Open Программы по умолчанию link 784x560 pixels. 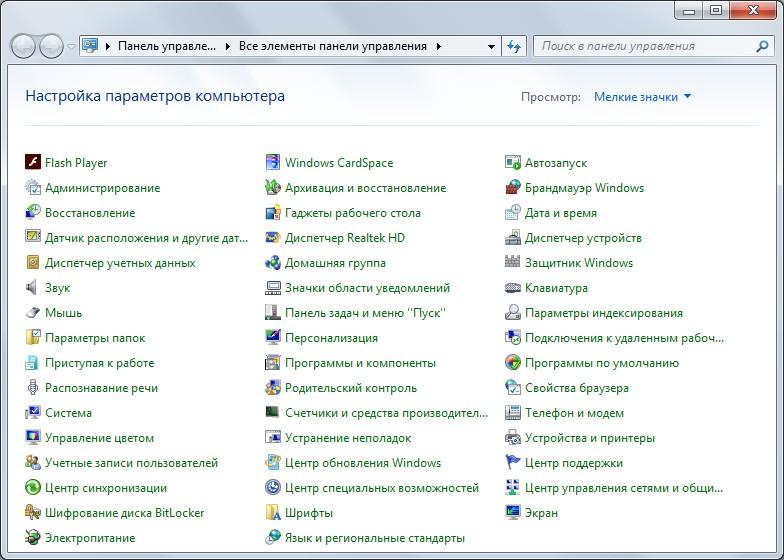pos(602,362)
